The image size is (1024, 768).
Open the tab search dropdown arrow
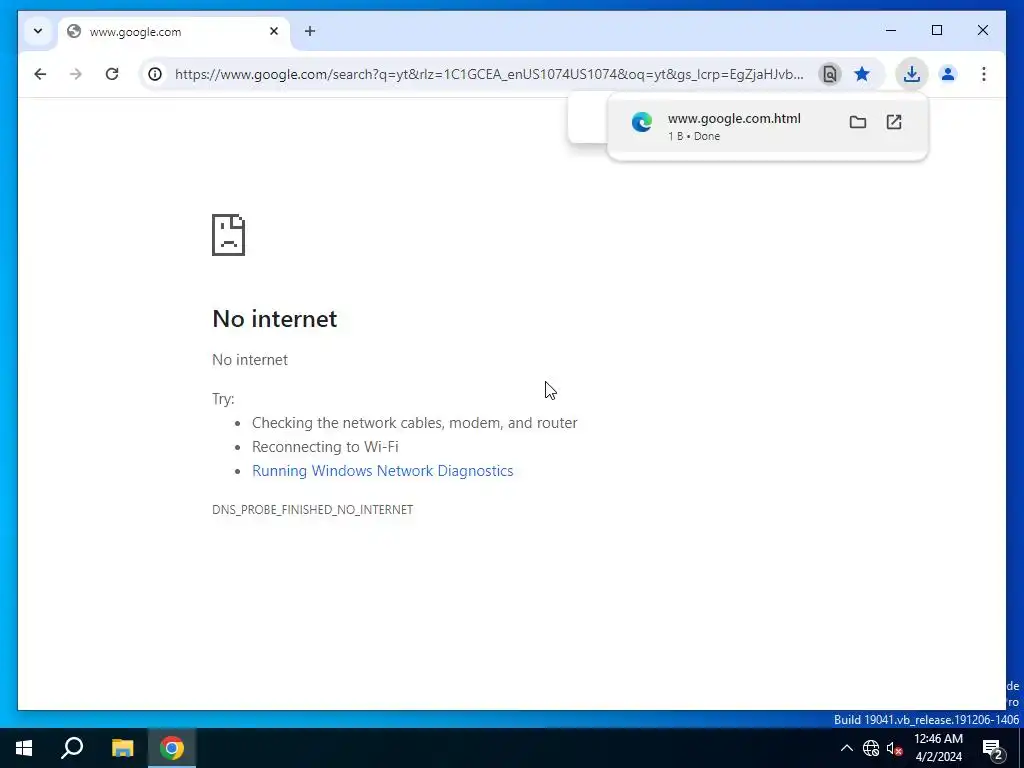[38, 31]
